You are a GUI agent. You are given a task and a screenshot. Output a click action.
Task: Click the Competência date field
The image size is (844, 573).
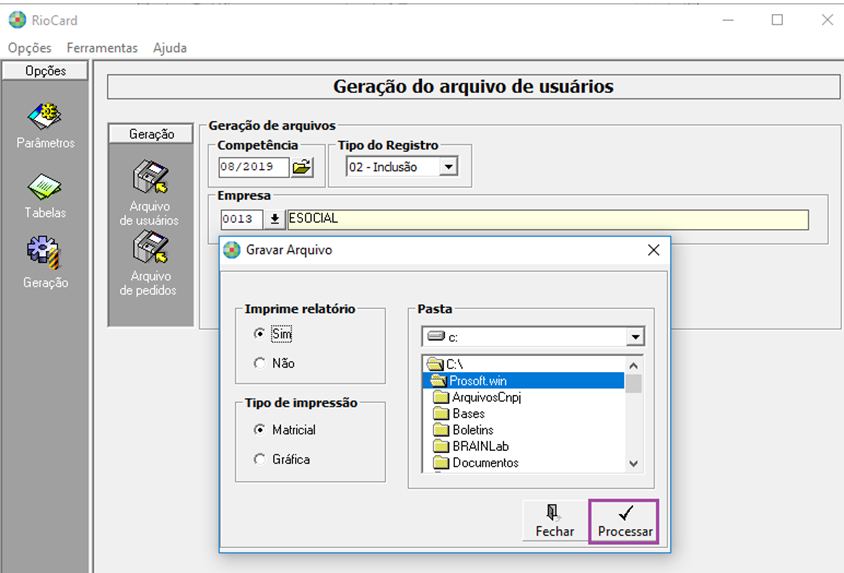click(254, 167)
